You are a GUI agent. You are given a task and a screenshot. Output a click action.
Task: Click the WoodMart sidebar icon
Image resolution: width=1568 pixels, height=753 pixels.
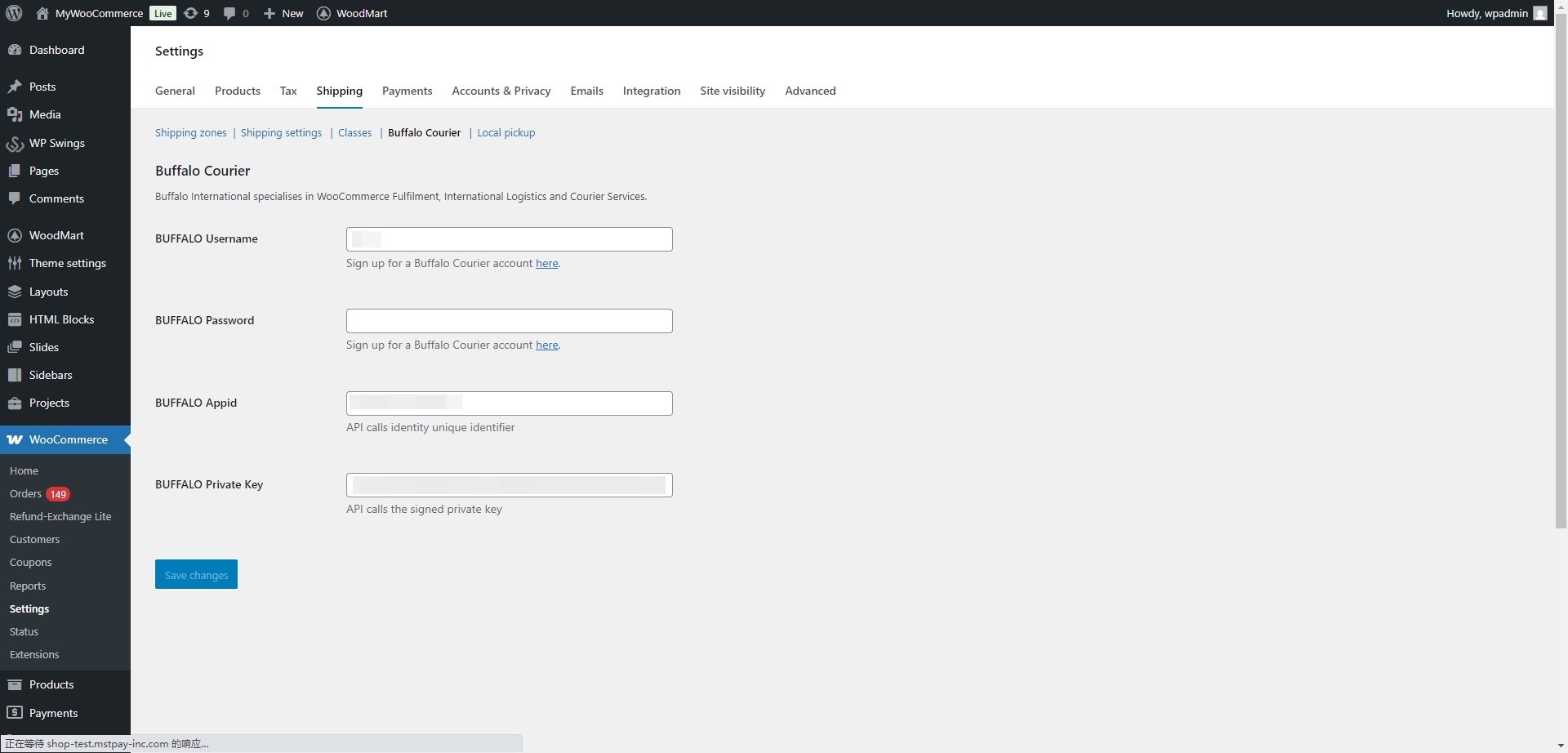pos(15,235)
